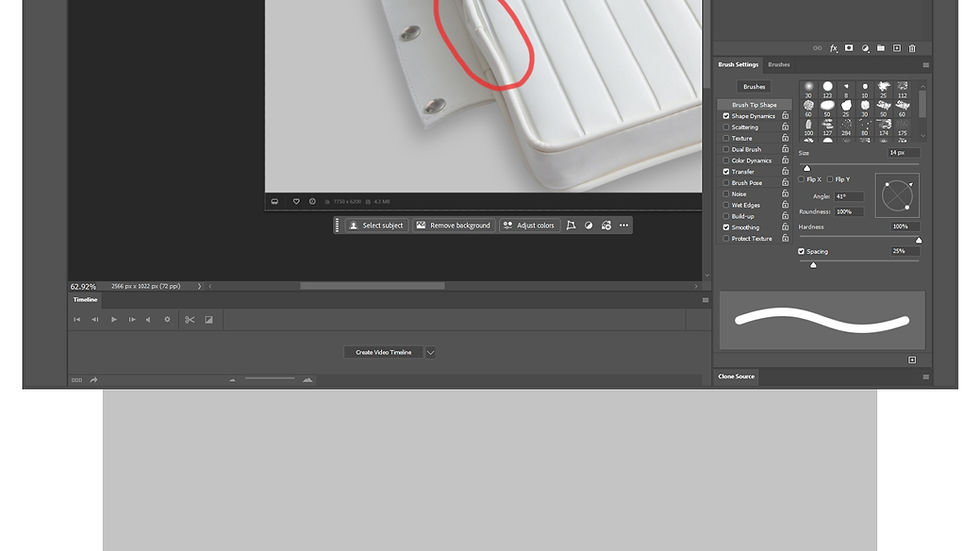Click Remove background button
This screenshot has width=980, height=551.
click(454, 226)
